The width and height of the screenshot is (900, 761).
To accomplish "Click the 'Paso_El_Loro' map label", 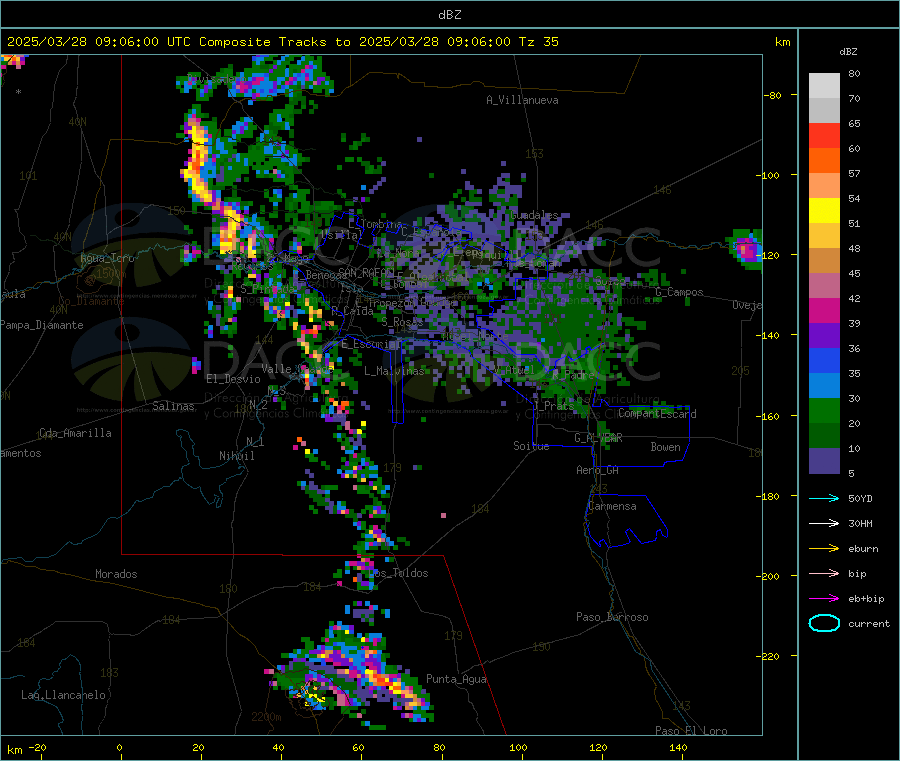I will [x=691, y=731].
